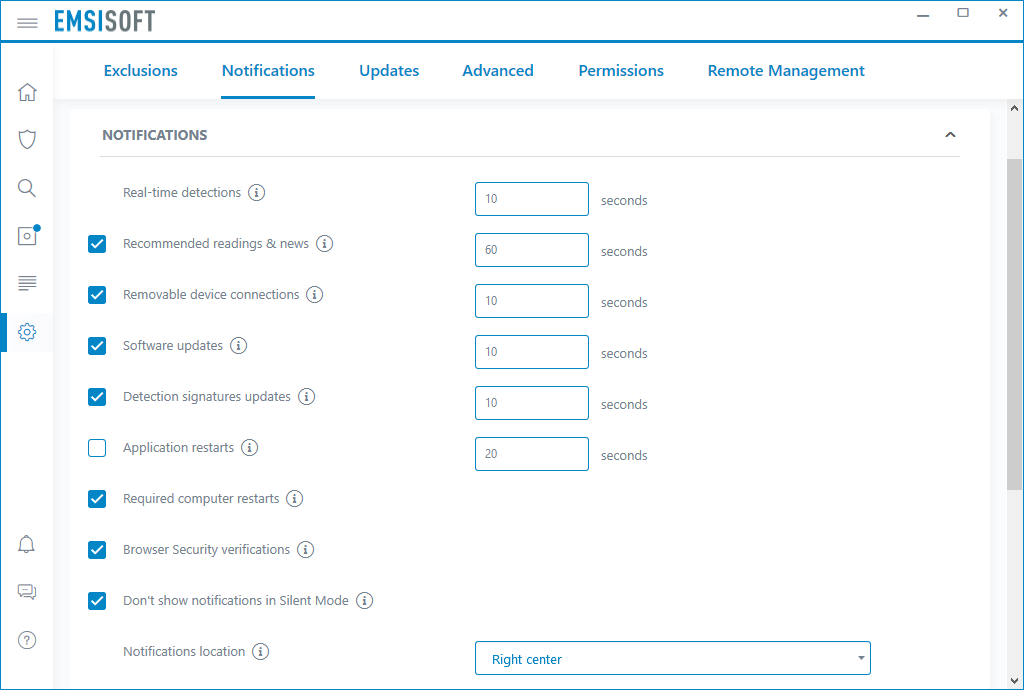Open the Advanced settings tab

[x=498, y=71]
